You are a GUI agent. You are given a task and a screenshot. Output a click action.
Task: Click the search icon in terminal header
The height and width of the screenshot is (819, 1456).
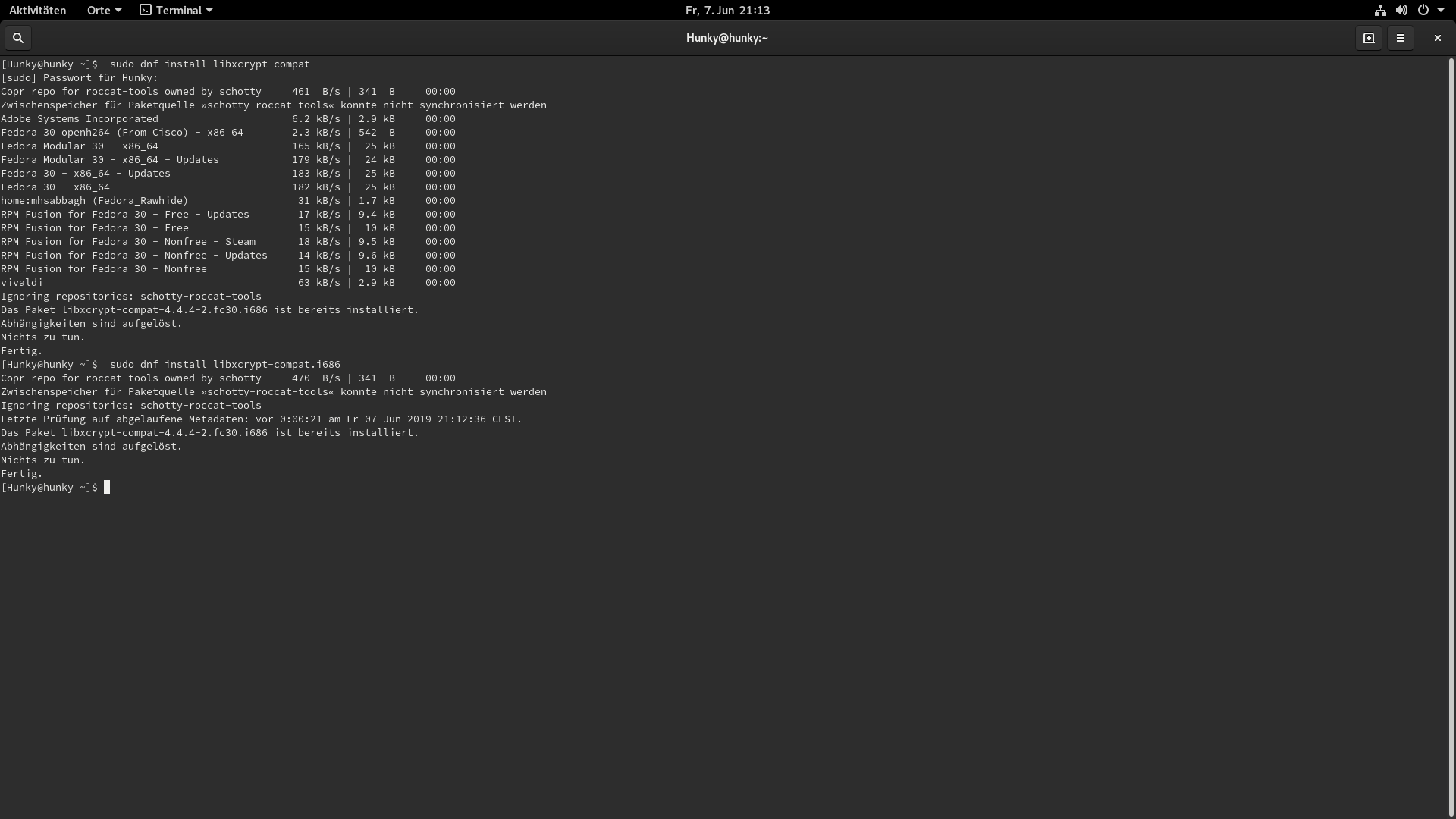[x=18, y=38]
